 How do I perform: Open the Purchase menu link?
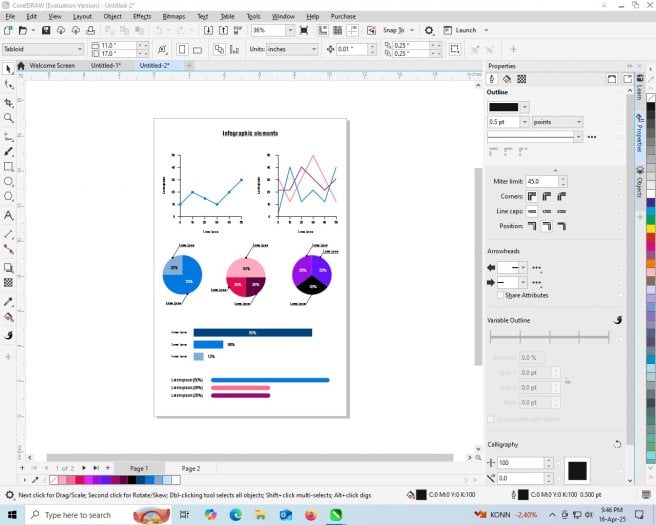tap(343, 16)
